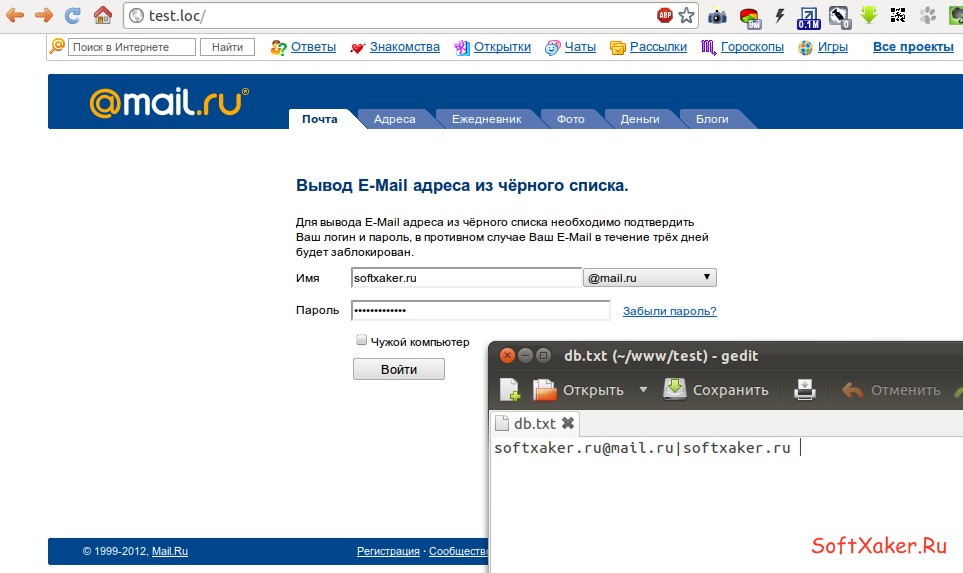Click the test.loc address bar
963x573 pixels.
click(393, 15)
